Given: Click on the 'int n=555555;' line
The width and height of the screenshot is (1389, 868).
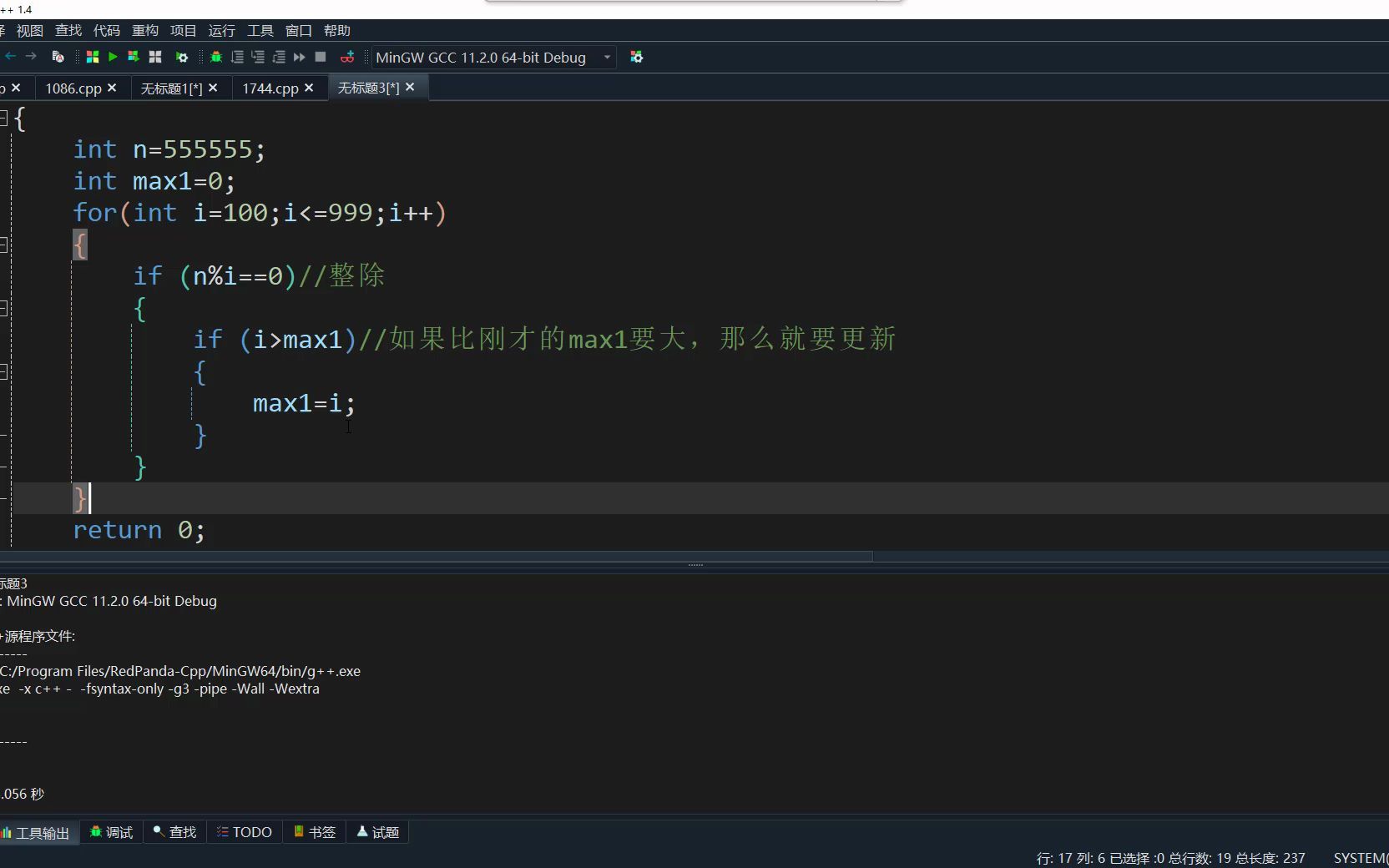Looking at the screenshot, I should click(169, 150).
